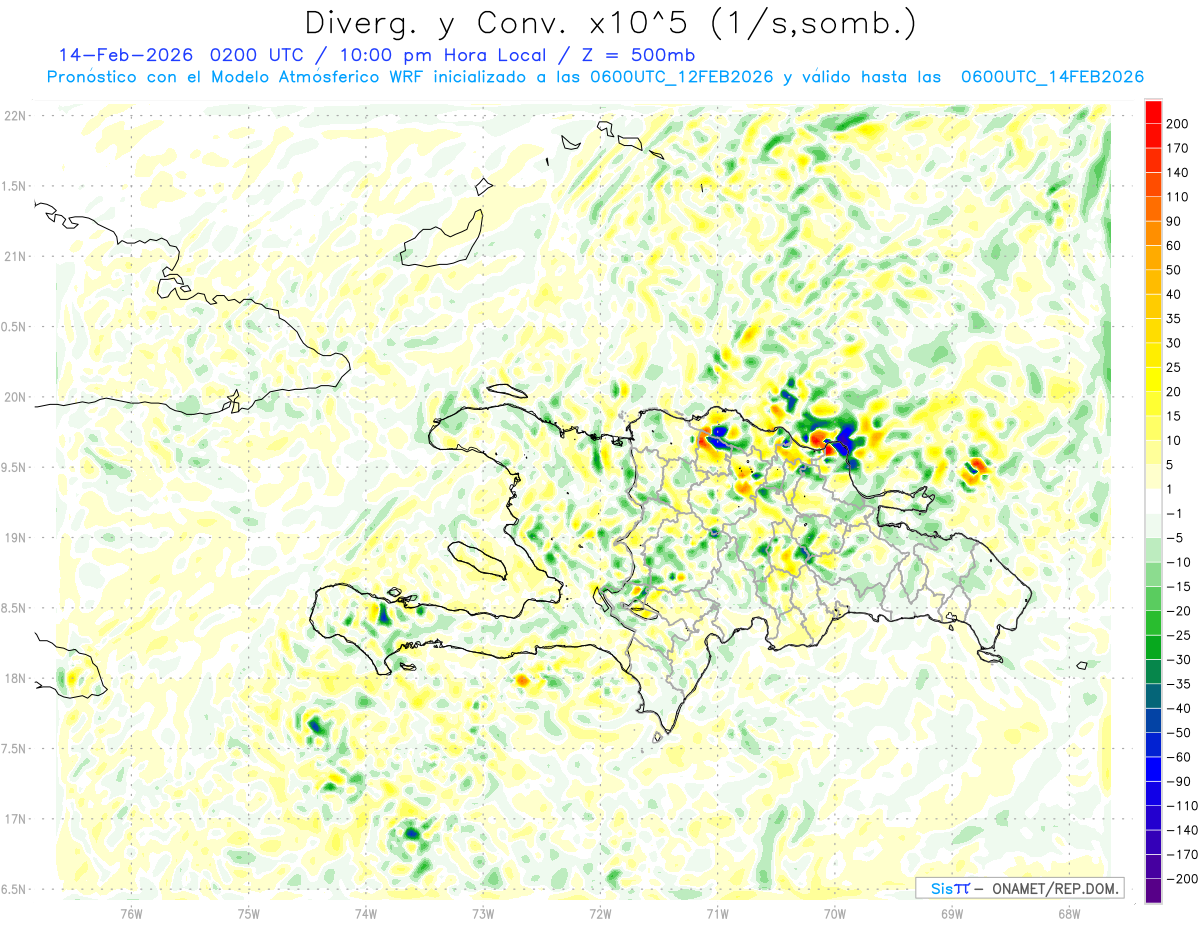Click the positive "110" colorbar value
This screenshot has width=1200, height=927.
(1178, 197)
